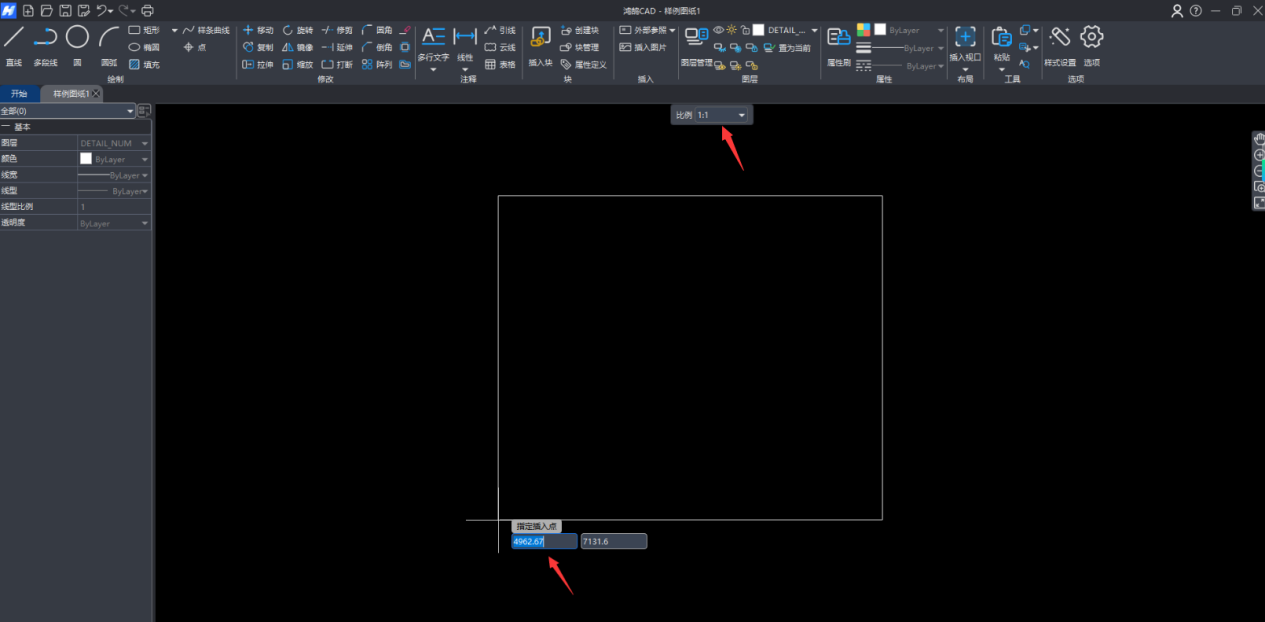Open the 比例 1:1 scale dropdown
The width and height of the screenshot is (1265, 622).
coord(721,115)
